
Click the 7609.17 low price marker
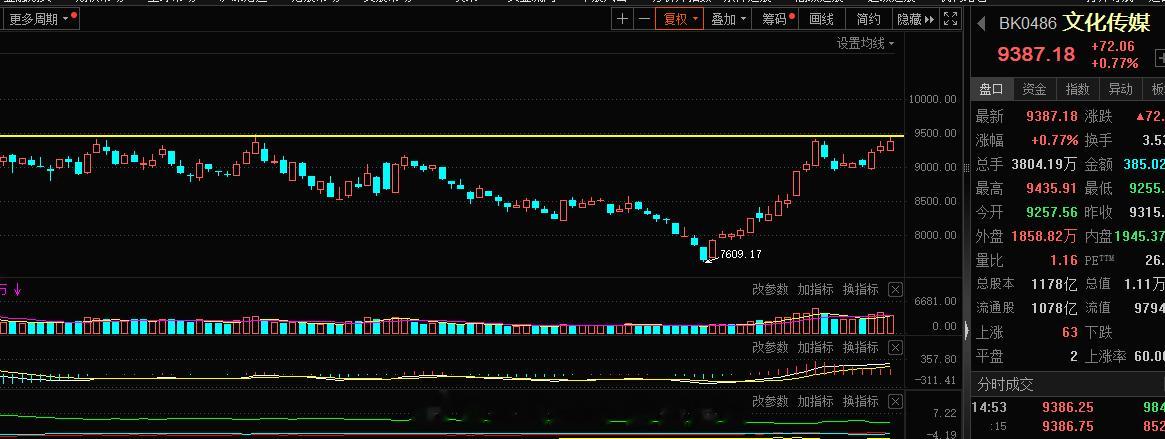click(x=741, y=254)
